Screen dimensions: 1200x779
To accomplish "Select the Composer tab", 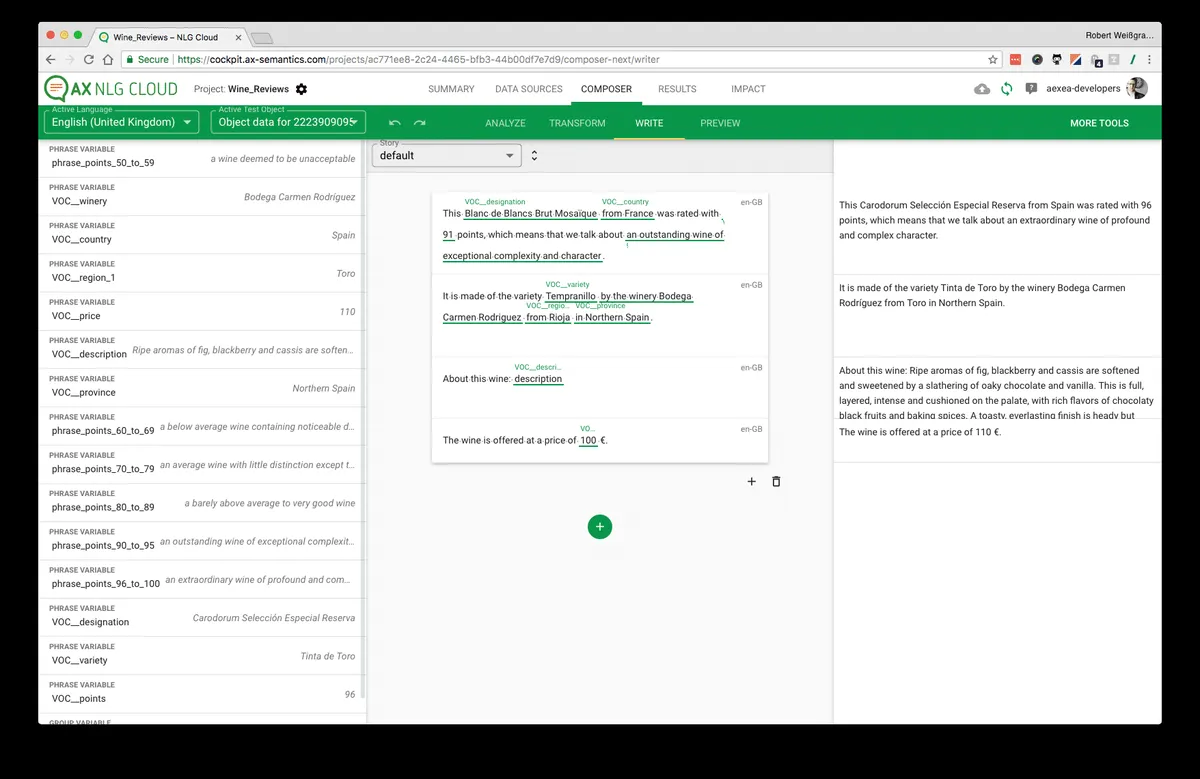I will click(x=606, y=89).
